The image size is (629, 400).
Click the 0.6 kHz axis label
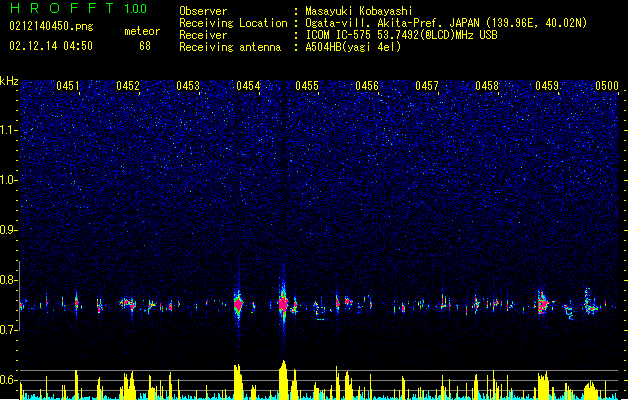click(8, 380)
